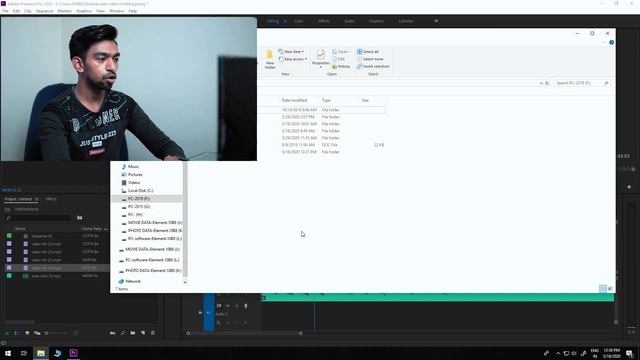Click Select all in Explorer ribbon
The width and height of the screenshot is (640, 360).
click(x=368, y=52)
